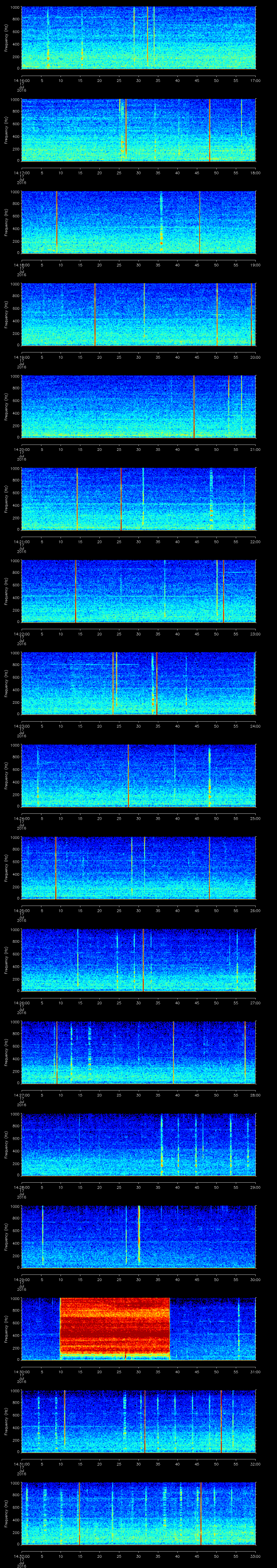Select the spectrogram panel starting at 14:26:00
Viewport: 277px width, 1568px height.
[x=138, y=960]
